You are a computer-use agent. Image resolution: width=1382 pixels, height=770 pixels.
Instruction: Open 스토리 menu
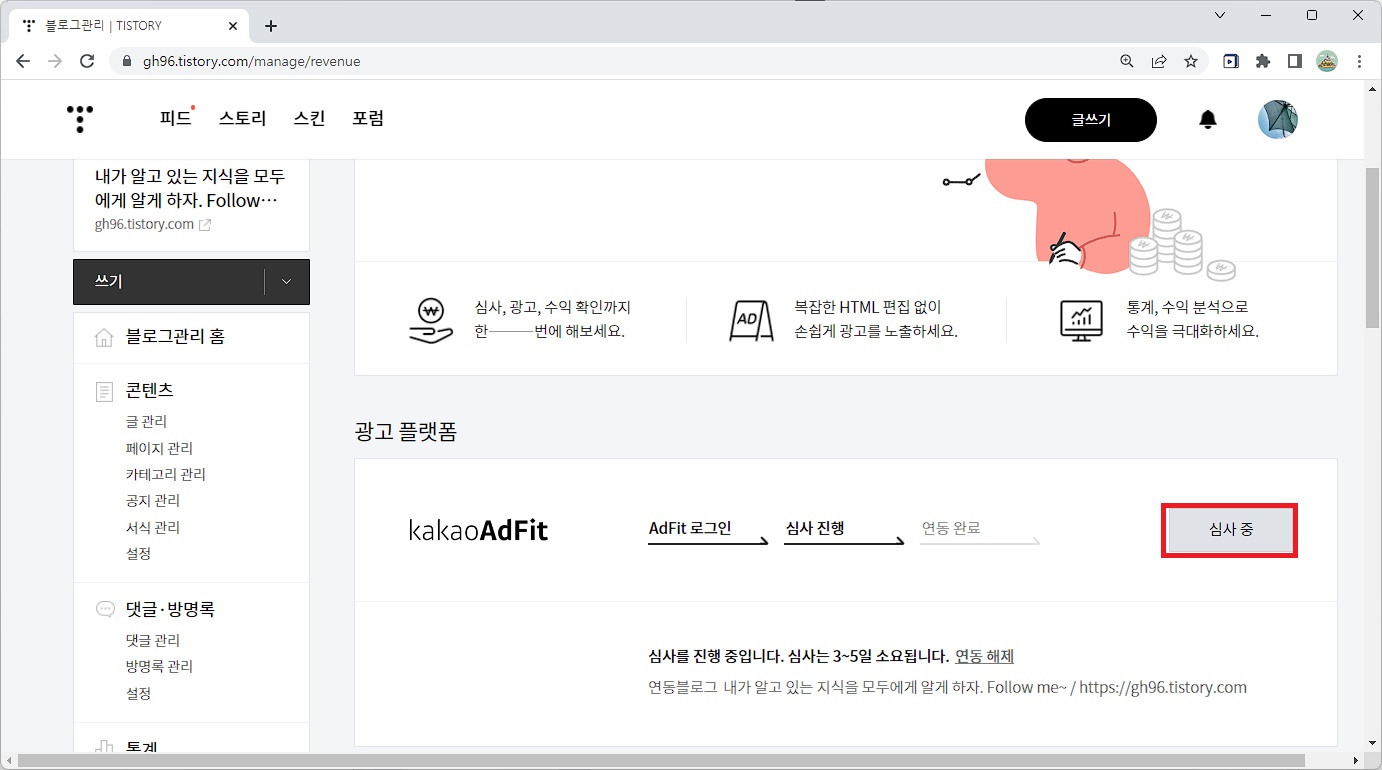(x=242, y=118)
